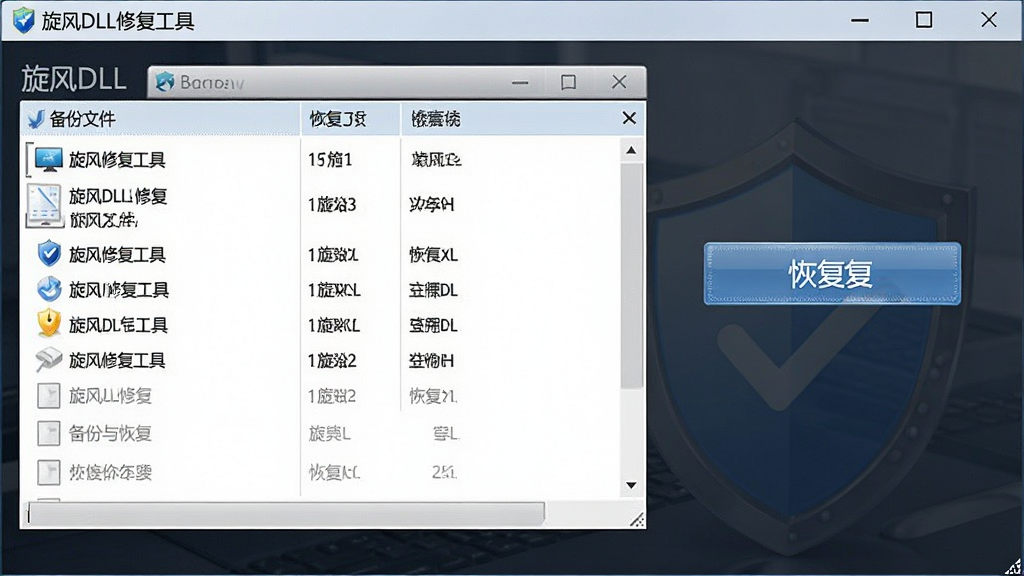
Task: Click the large blue 恢复复 button
Action: [x=832, y=273]
